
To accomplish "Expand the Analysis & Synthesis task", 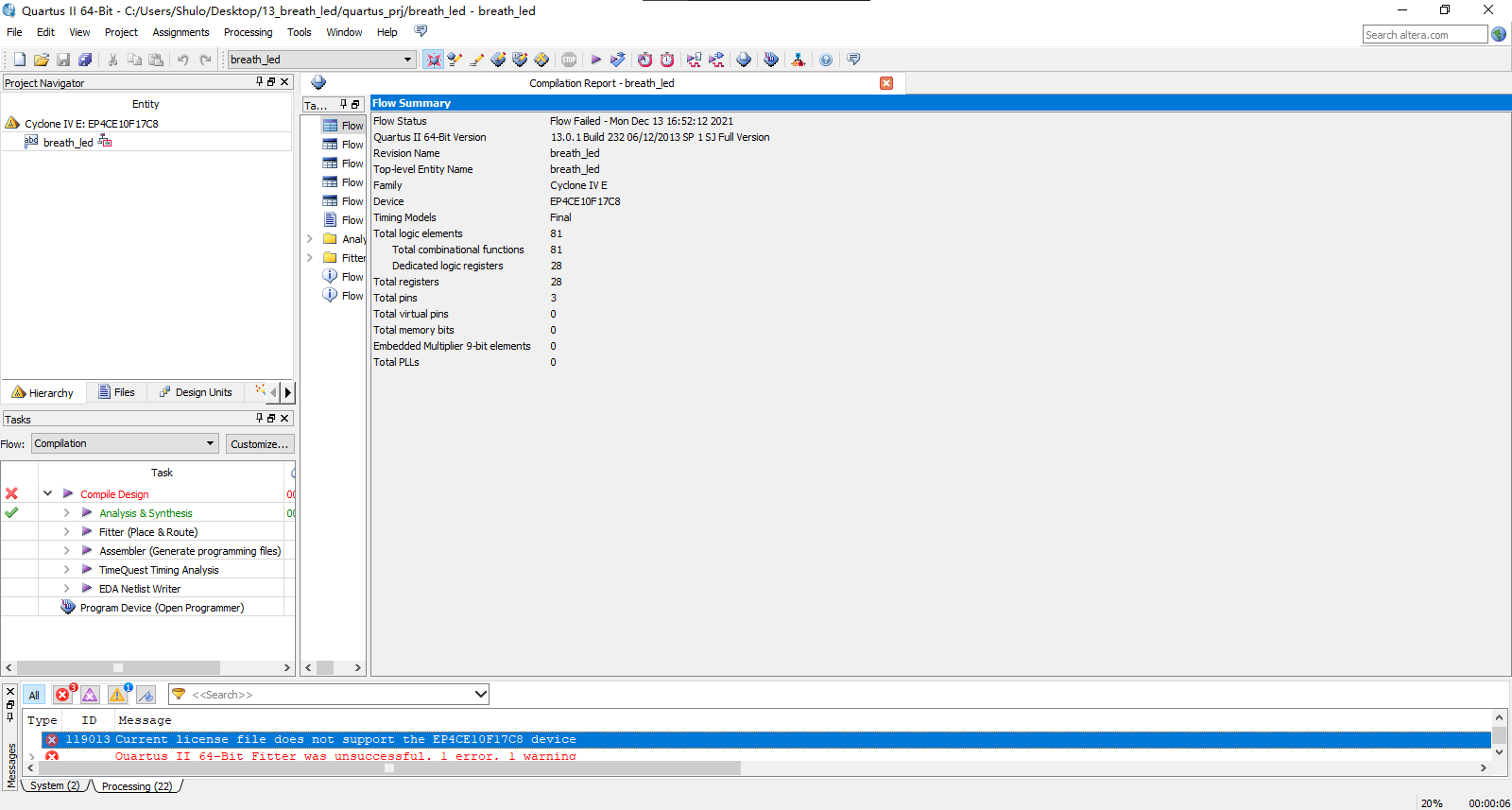I will click(x=66, y=512).
